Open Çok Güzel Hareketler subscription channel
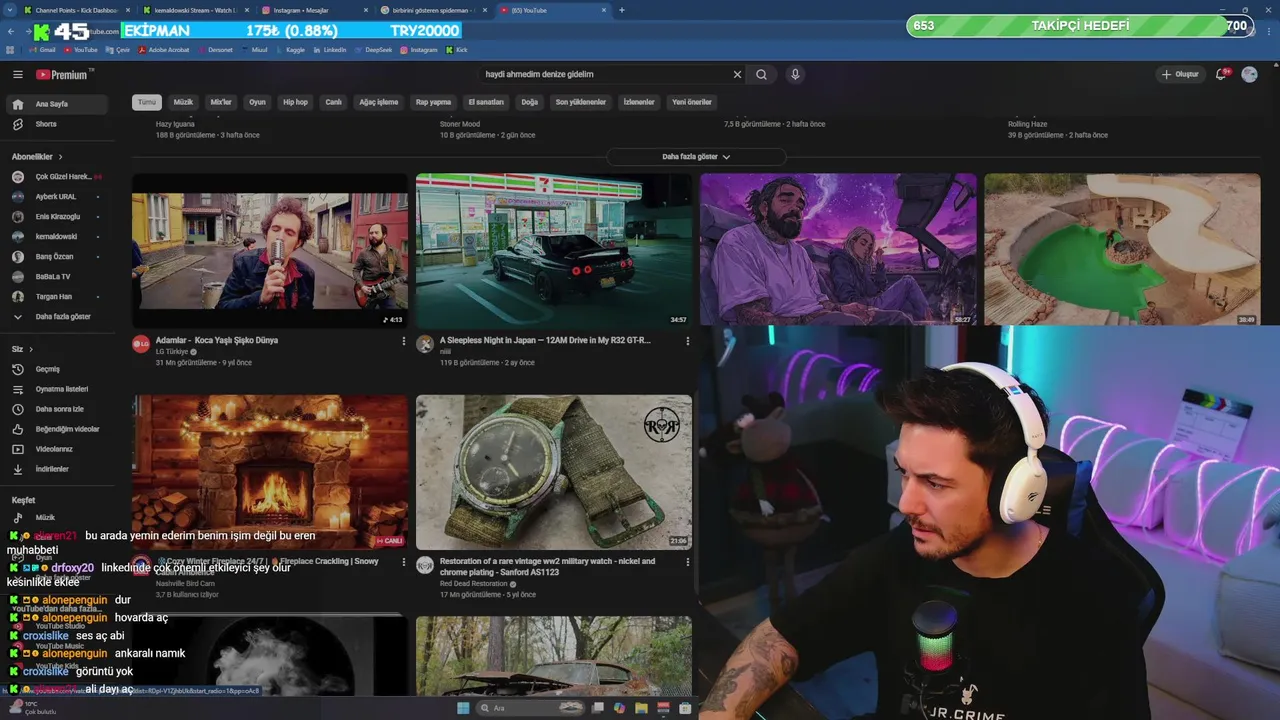 click(x=60, y=177)
